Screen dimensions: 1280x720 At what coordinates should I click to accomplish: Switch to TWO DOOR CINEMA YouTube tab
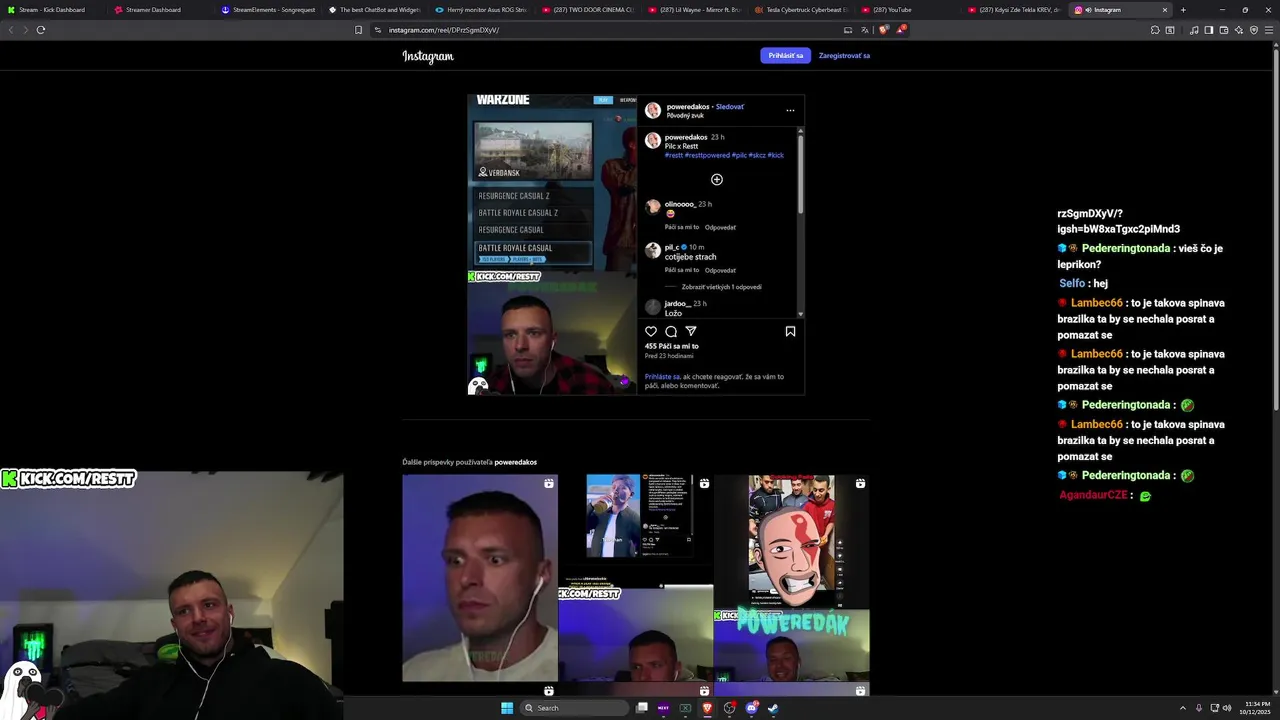pyautogui.click(x=588, y=10)
